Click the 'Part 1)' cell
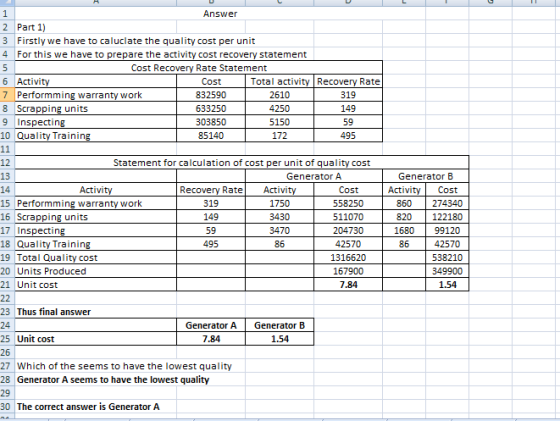The width and height of the screenshot is (560, 421). click(x=96, y=27)
